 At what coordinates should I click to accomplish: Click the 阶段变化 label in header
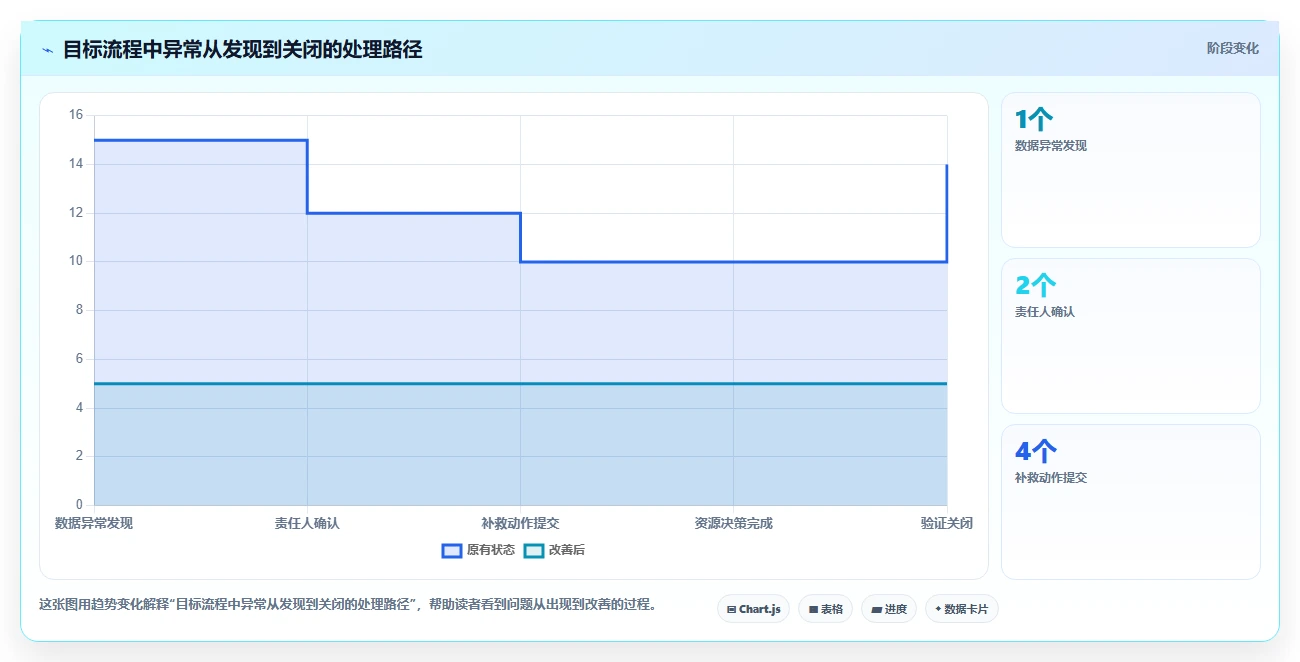[x=1232, y=48]
